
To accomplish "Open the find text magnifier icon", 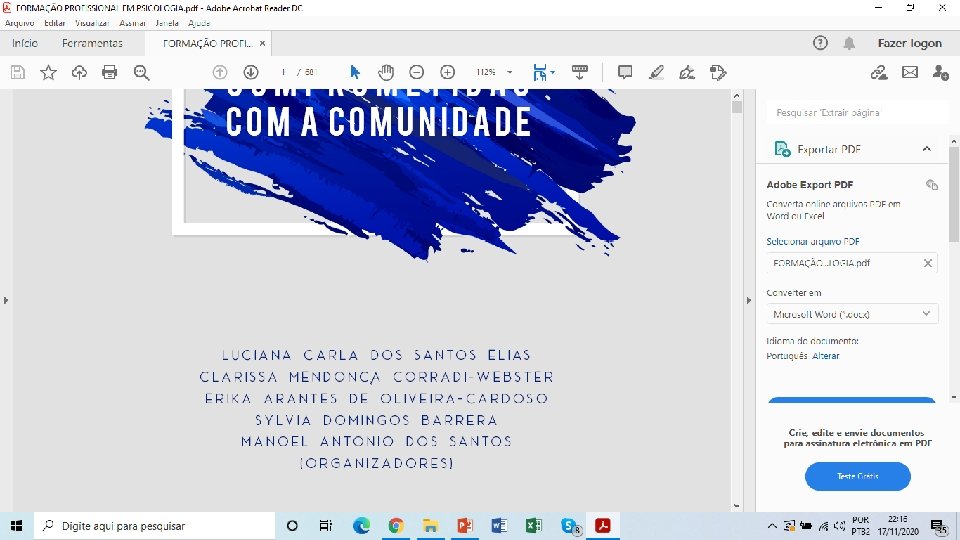I will tap(141, 72).
